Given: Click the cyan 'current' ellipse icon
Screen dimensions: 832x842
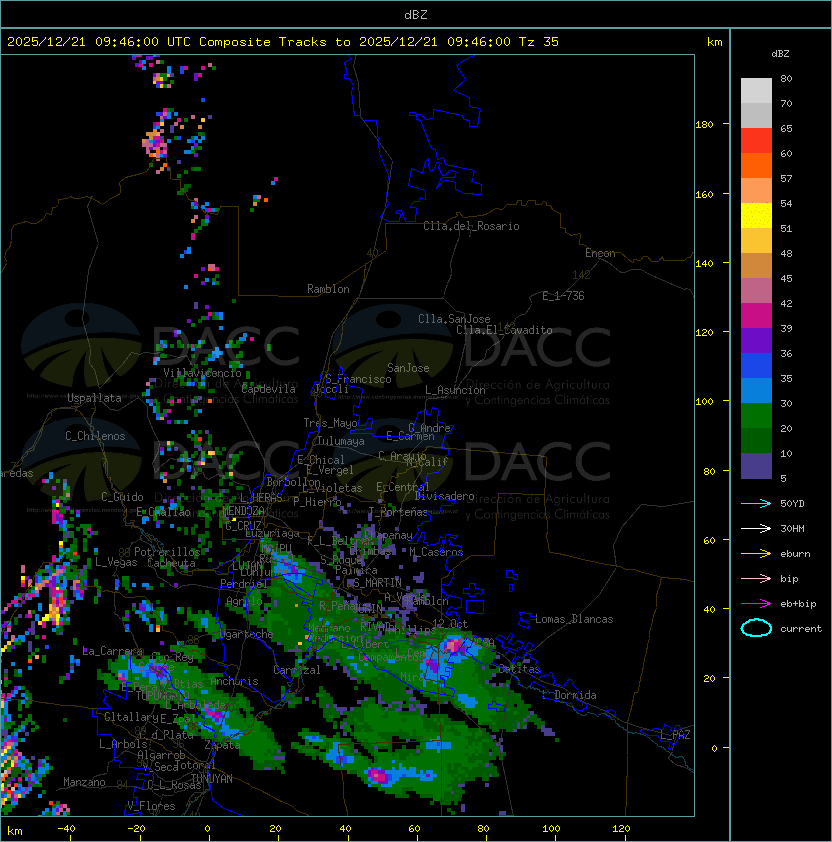Looking at the screenshot, I should point(756,628).
